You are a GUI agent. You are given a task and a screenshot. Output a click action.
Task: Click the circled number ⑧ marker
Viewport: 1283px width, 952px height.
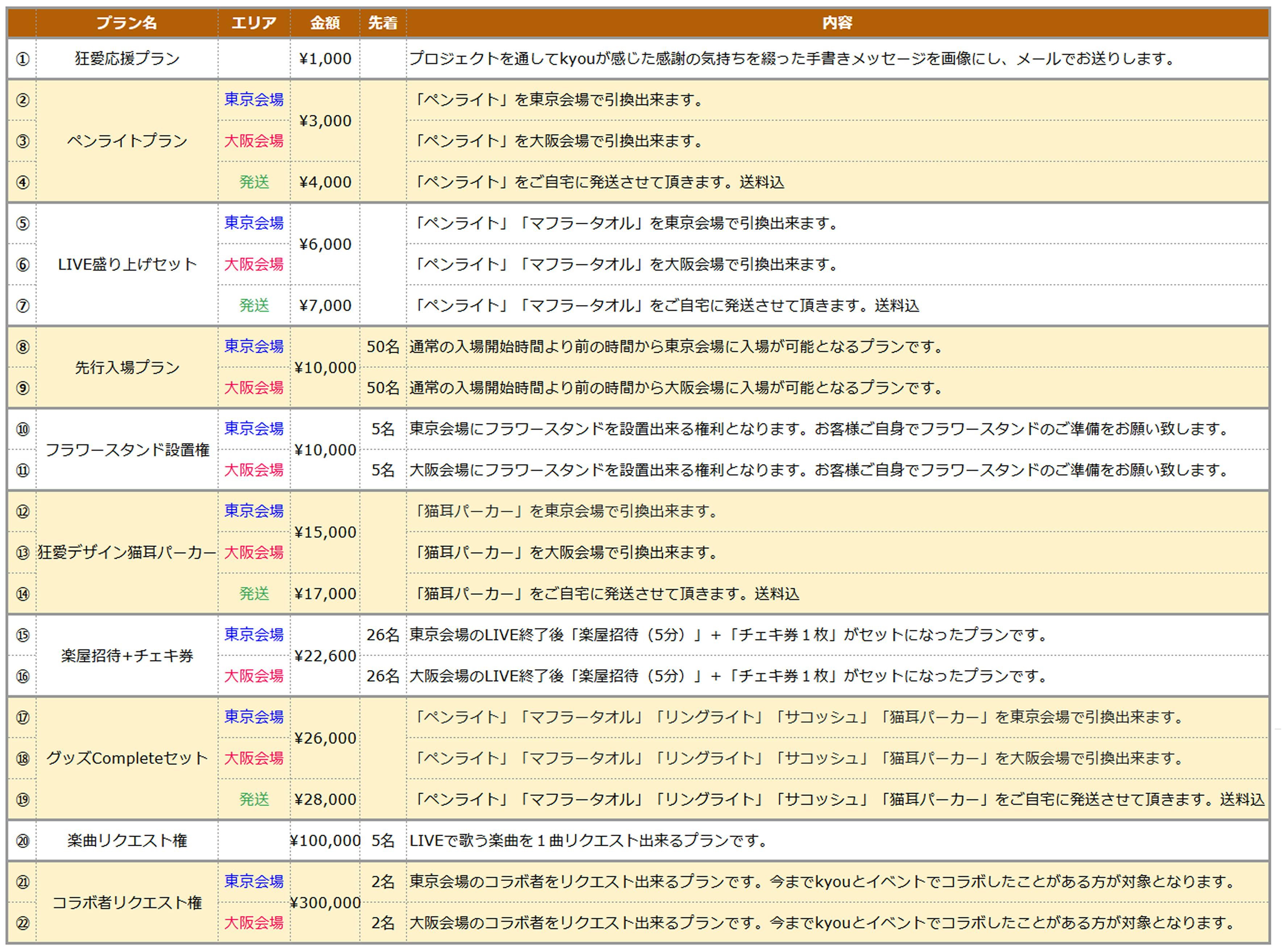(x=22, y=347)
